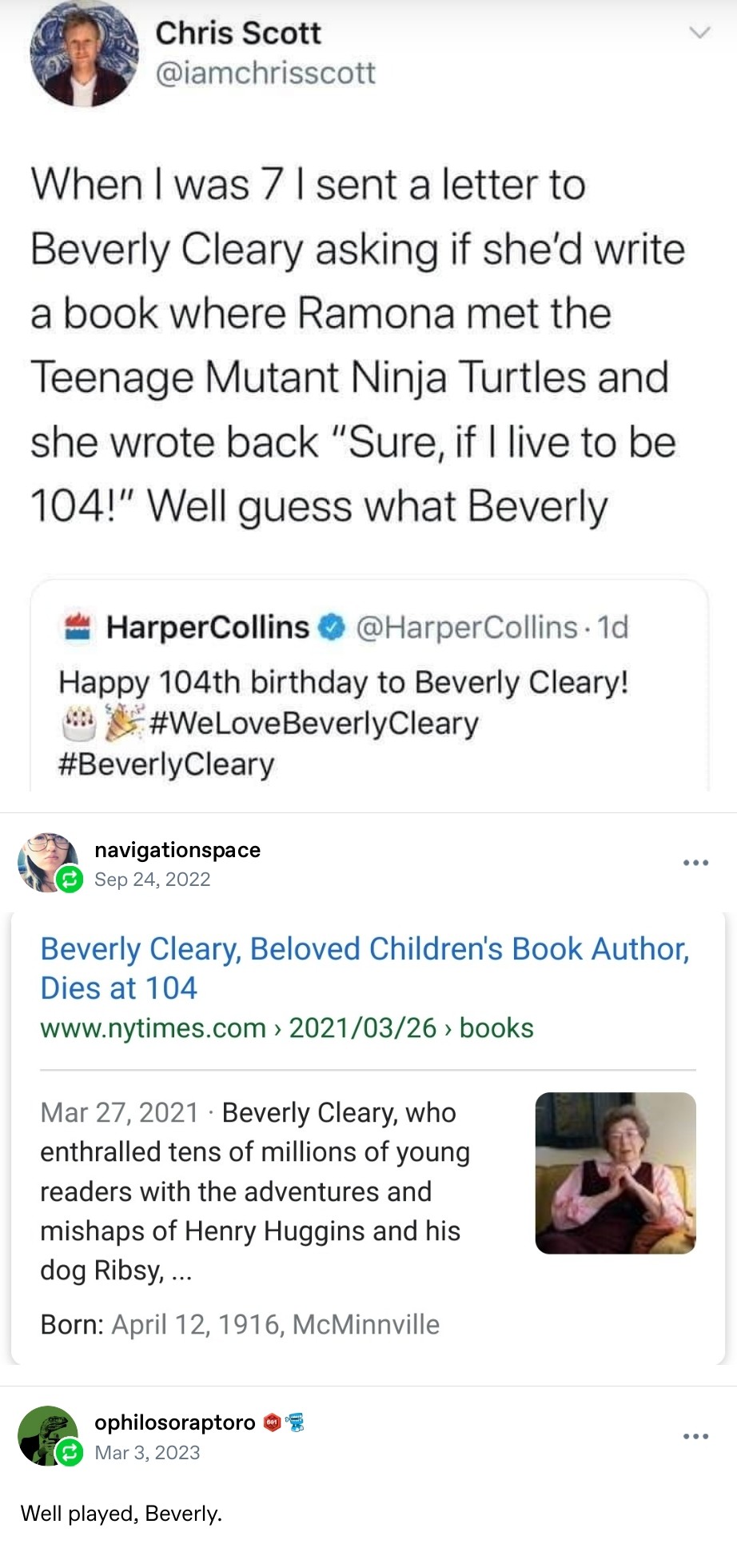The height and width of the screenshot is (1568, 737).
Task: Click the blue badge beside ophilosoraptoro
Action: pos(295,1423)
